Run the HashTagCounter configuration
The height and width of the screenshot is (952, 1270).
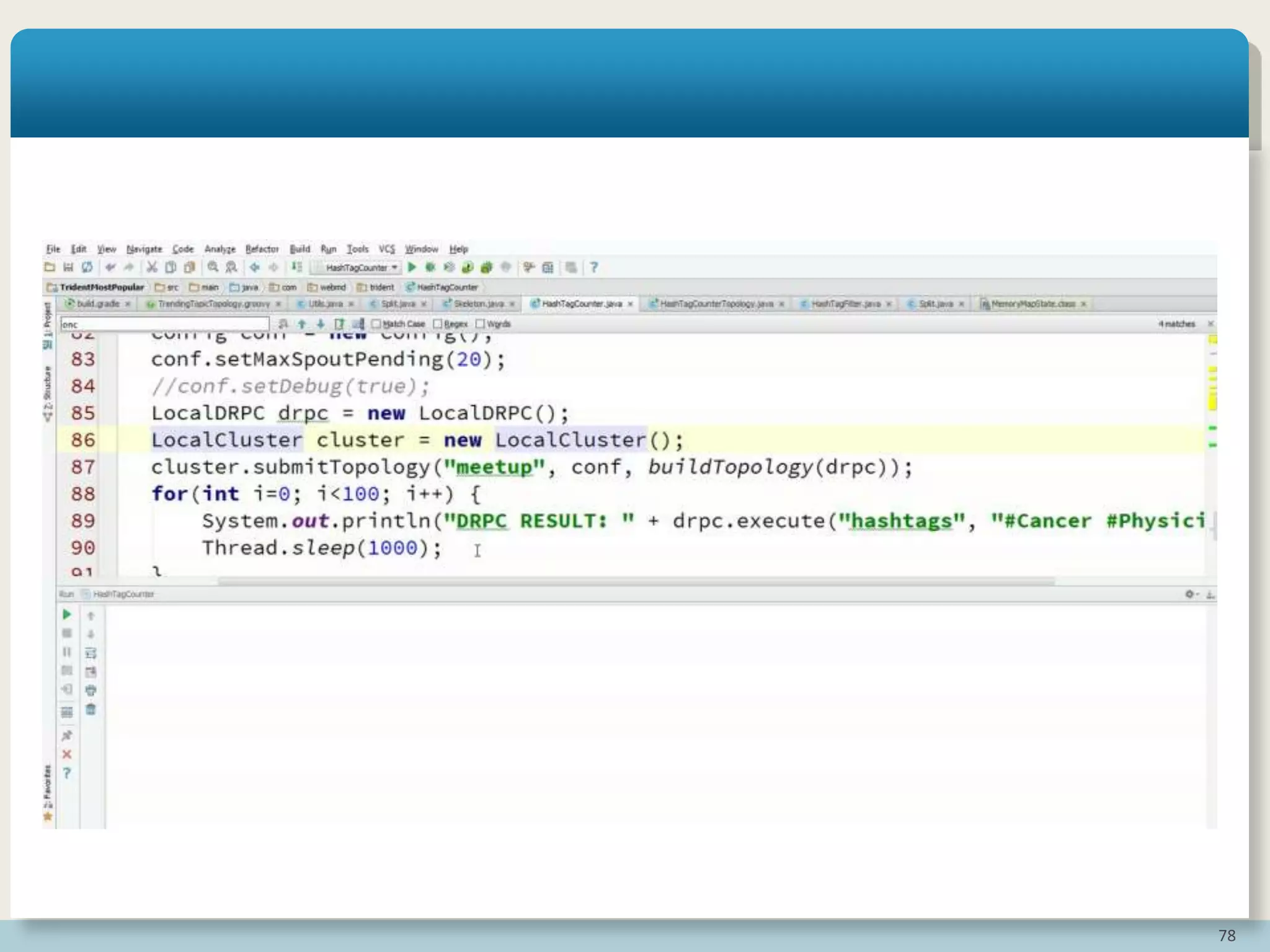tap(412, 267)
